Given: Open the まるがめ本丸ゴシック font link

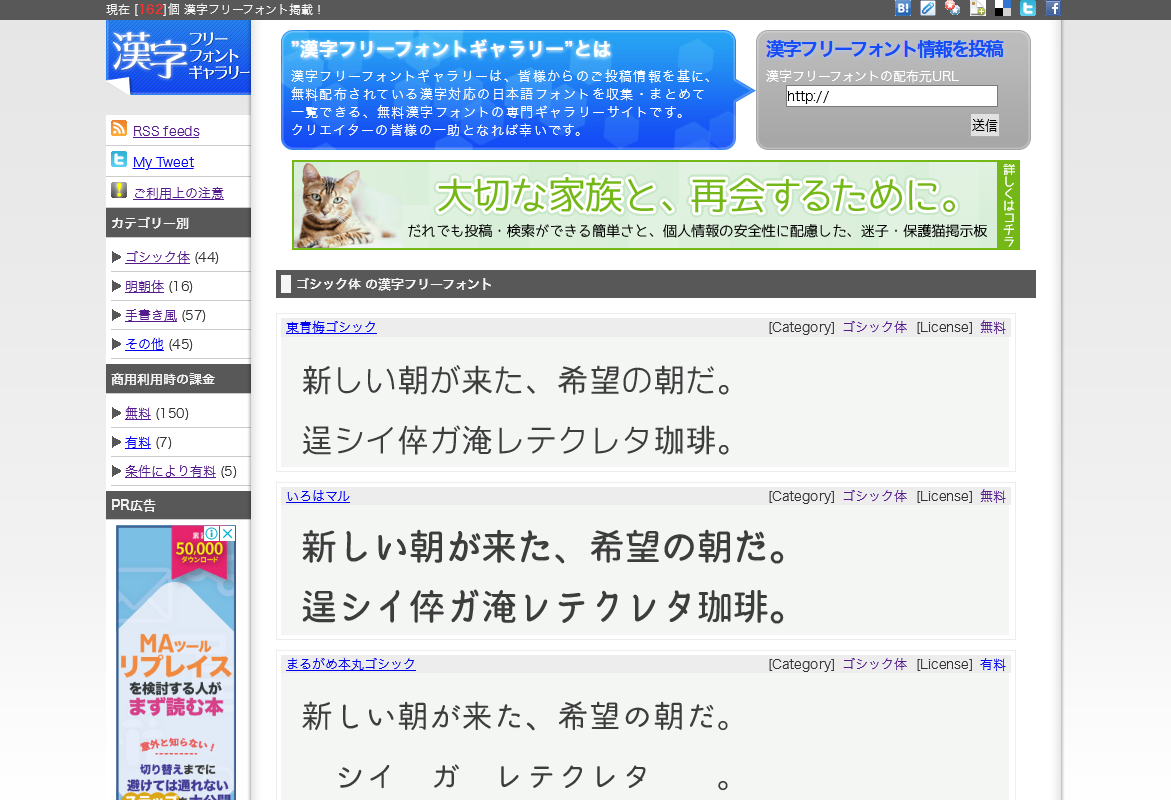Looking at the screenshot, I should pos(350,664).
